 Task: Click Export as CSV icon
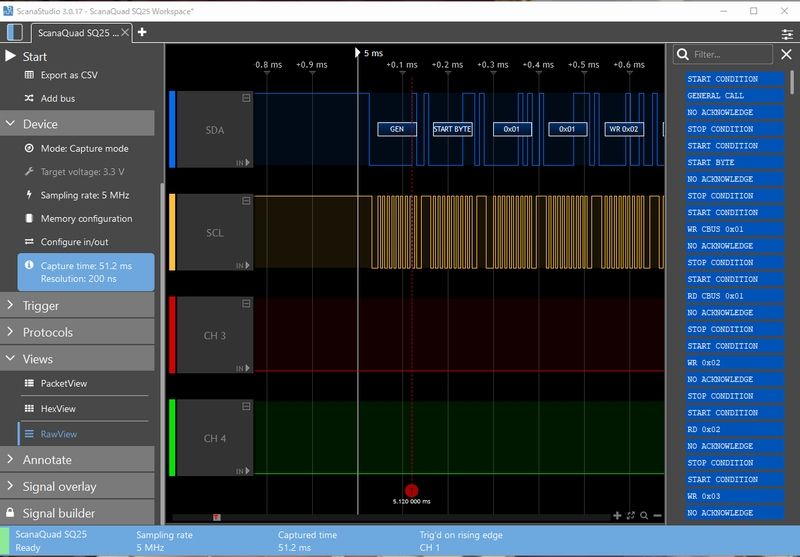tap(30, 75)
